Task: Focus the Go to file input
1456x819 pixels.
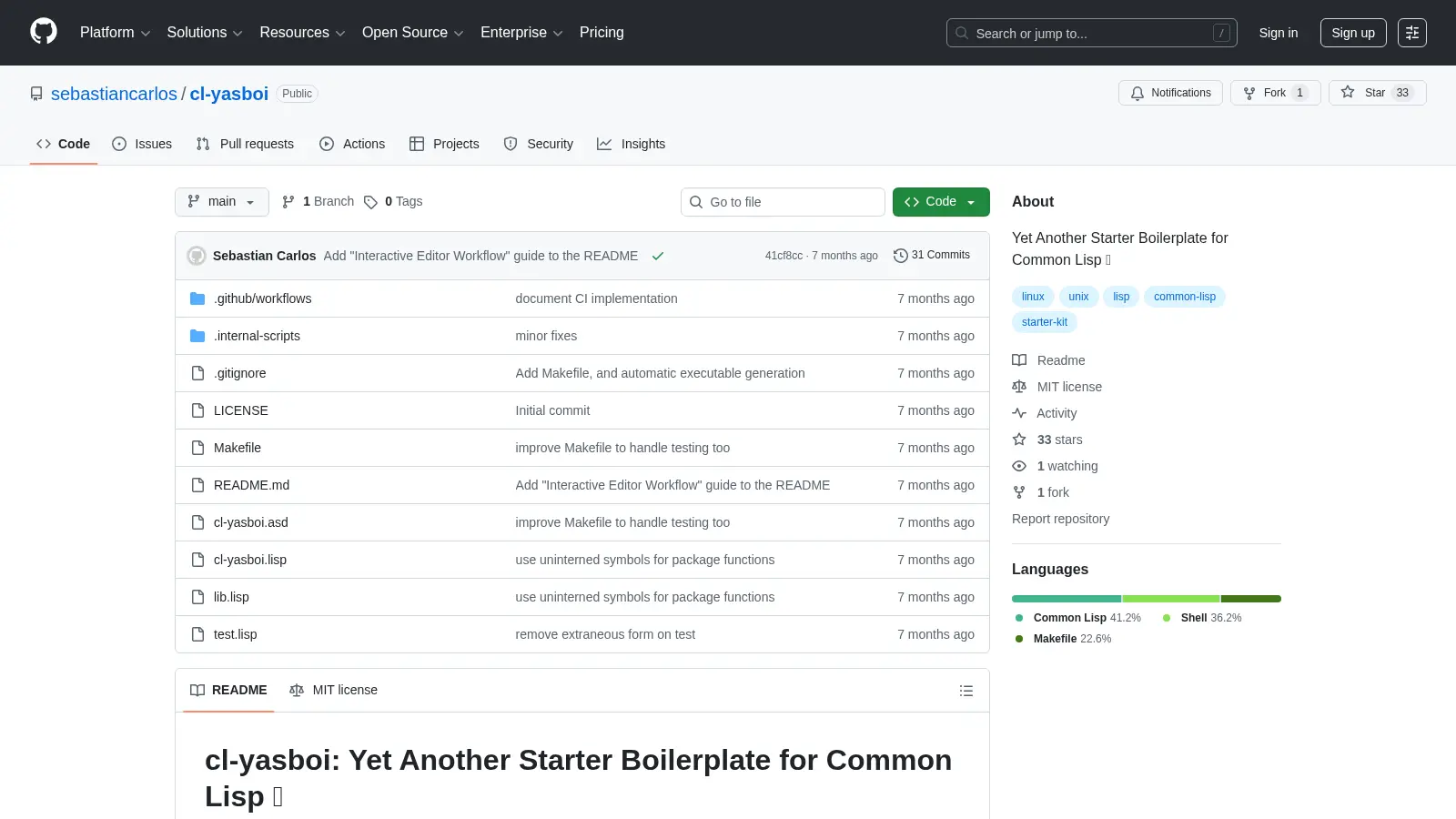Action: [783, 202]
